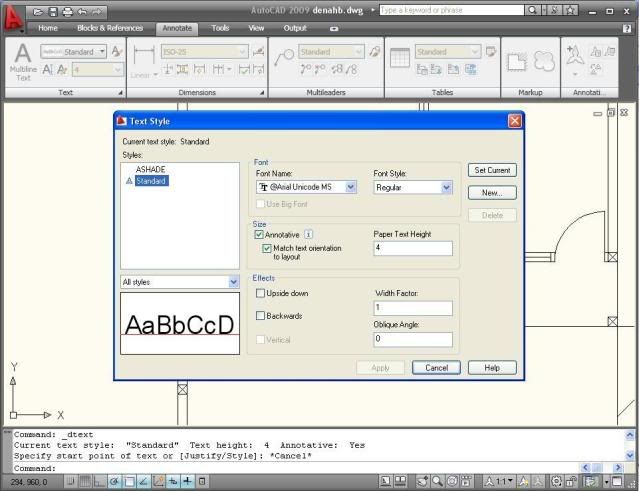Image resolution: width=639 pixels, height=491 pixels.
Task: Click the toolbar lock icon
Action: pos(572,482)
